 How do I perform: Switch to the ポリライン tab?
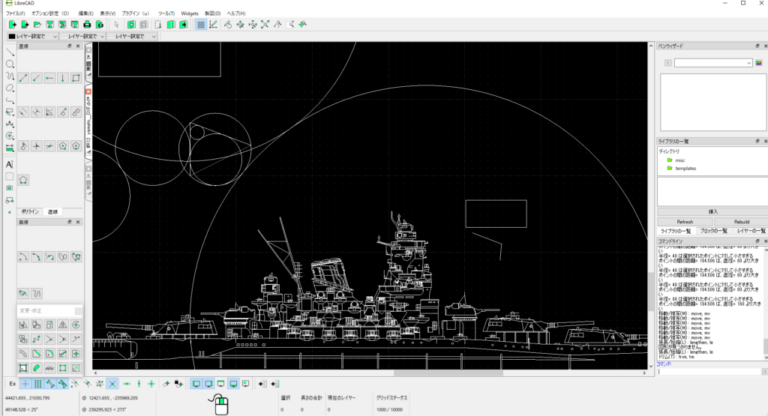coord(30,212)
